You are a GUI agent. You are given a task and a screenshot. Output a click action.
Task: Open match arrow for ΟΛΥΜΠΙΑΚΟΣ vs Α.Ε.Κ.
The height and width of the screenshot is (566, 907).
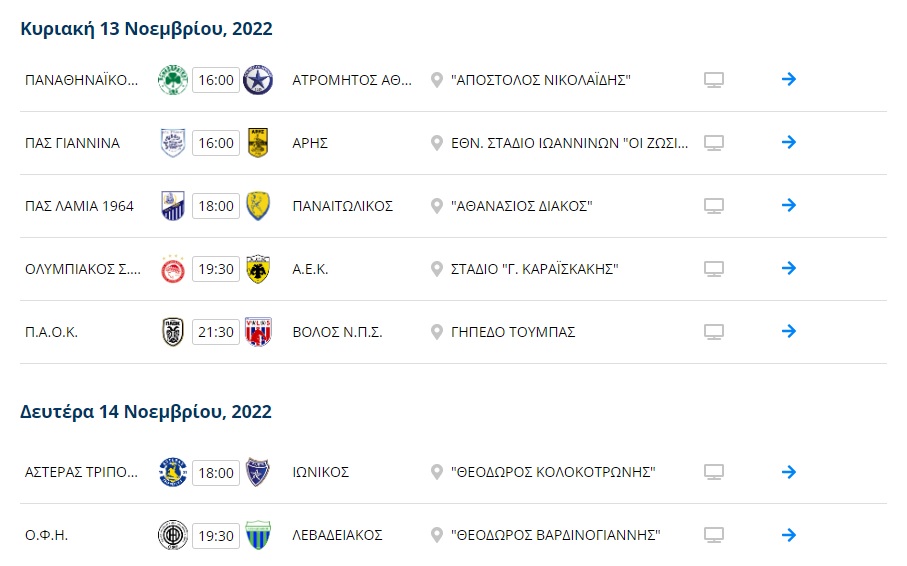click(x=789, y=268)
